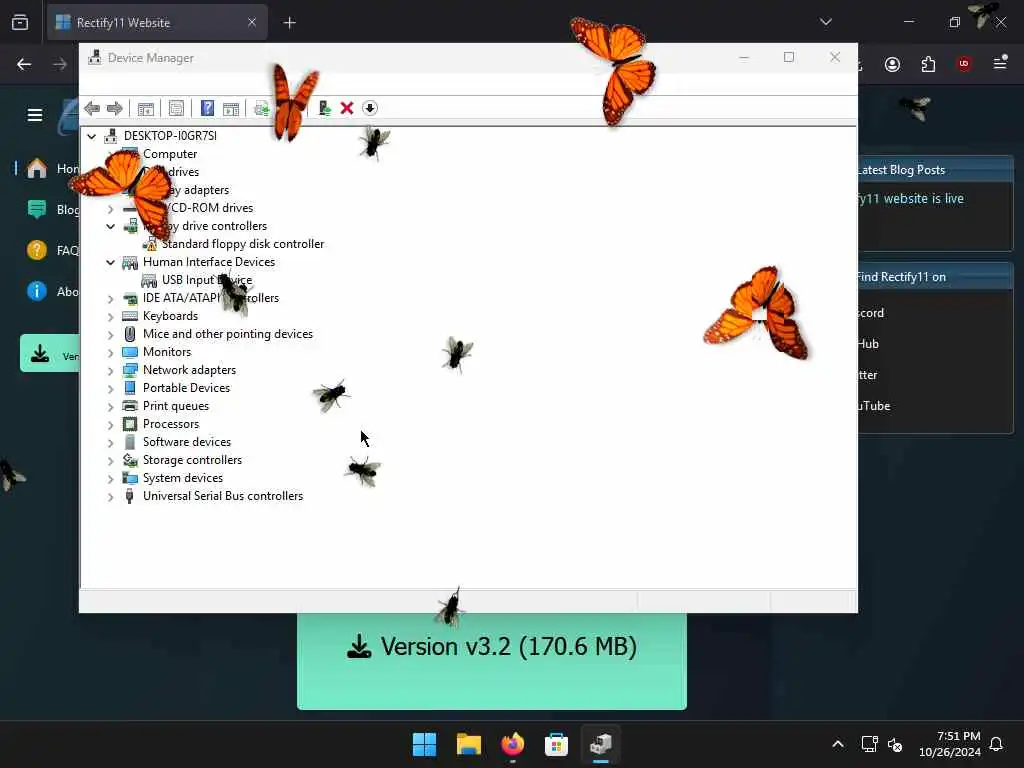Select the System devices icon
The image size is (1024, 768).
pos(130,478)
